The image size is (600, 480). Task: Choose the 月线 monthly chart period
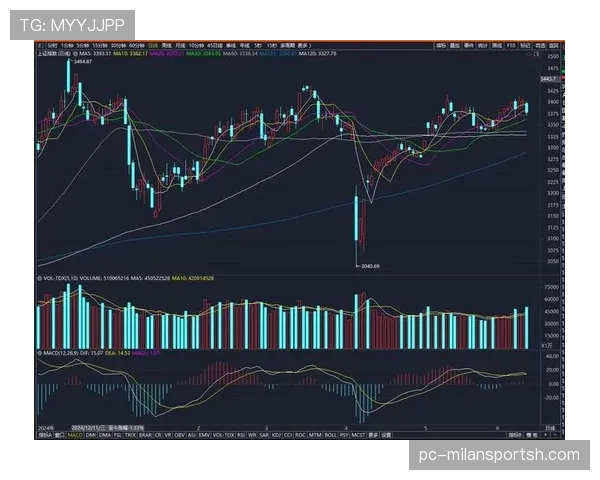click(x=181, y=46)
